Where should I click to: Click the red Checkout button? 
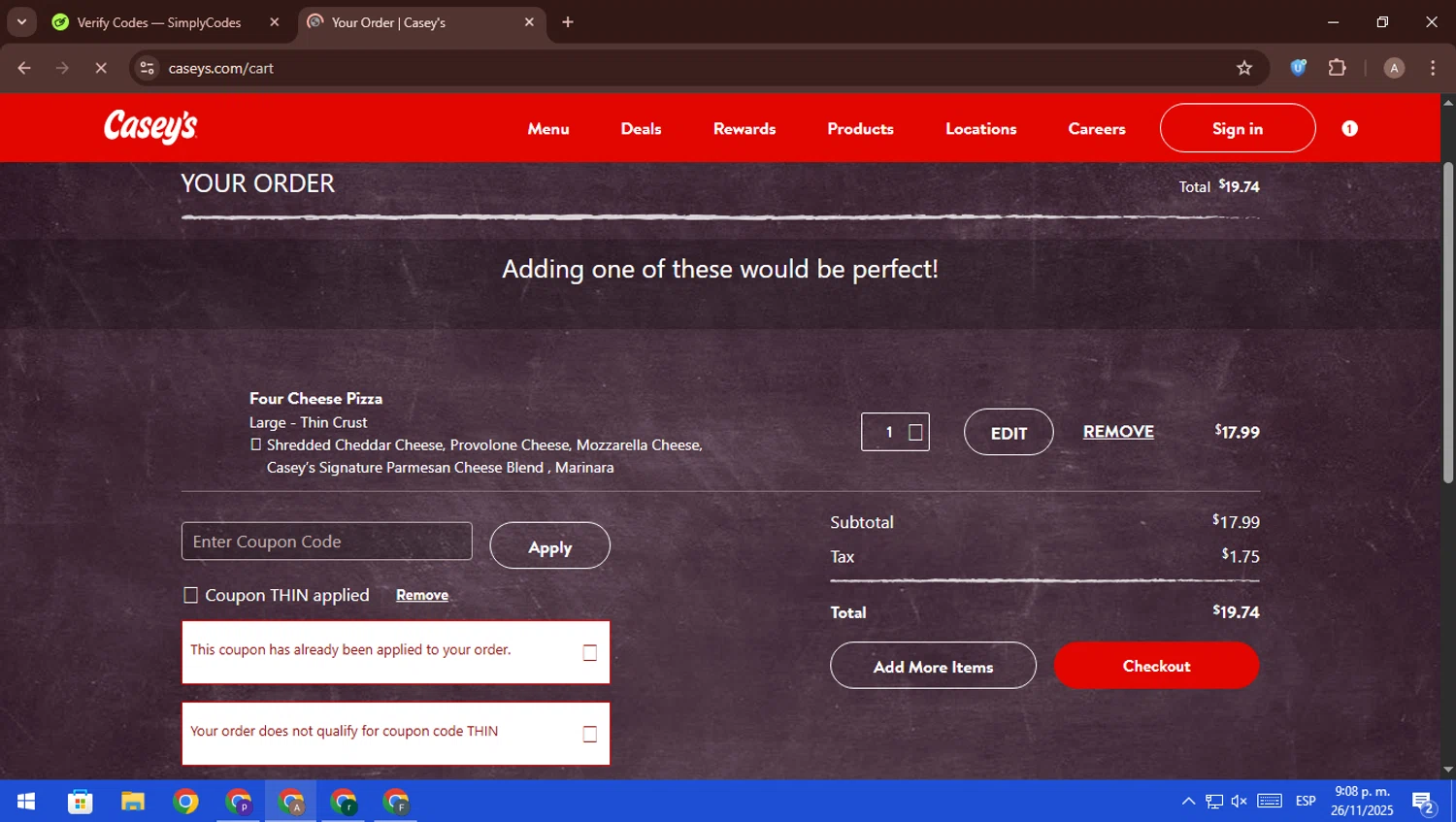(1156, 666)
